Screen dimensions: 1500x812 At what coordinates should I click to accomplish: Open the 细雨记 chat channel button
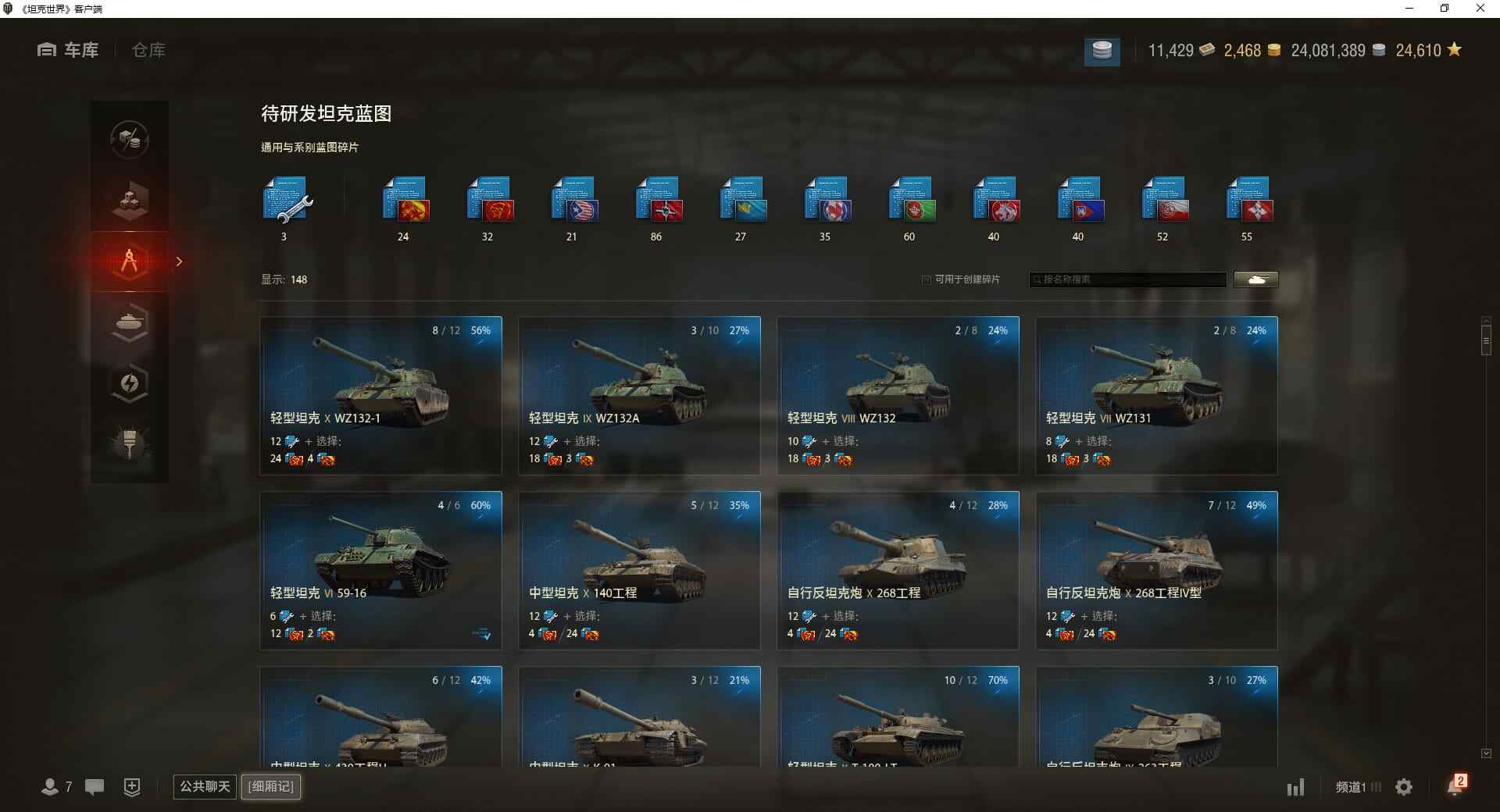point(271,787)
